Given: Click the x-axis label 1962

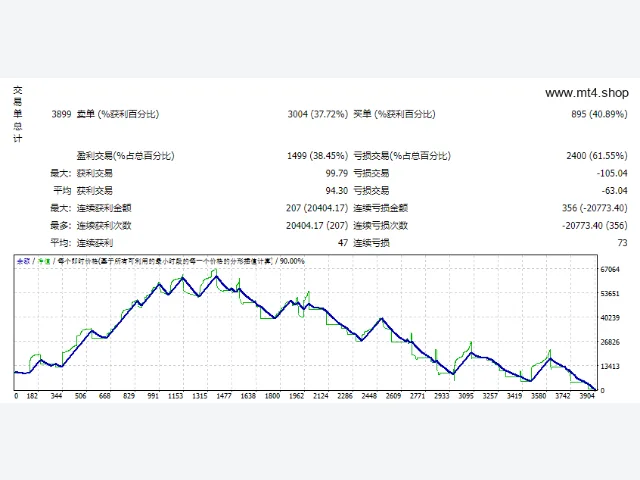Looking at the screenshot, I should (296, 396).
